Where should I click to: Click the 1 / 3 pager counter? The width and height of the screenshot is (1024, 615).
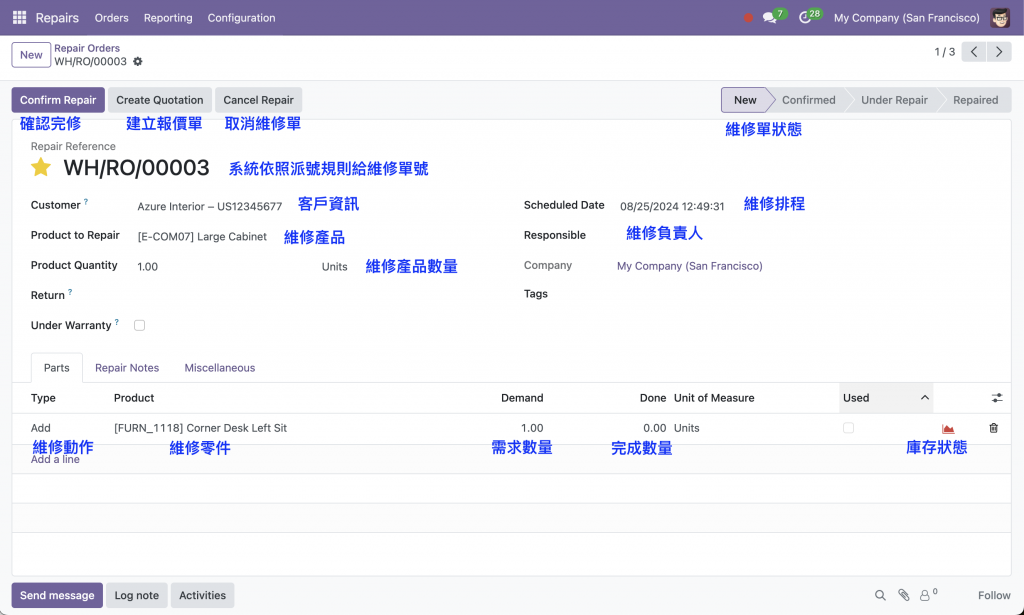click(x=944, y=52)
